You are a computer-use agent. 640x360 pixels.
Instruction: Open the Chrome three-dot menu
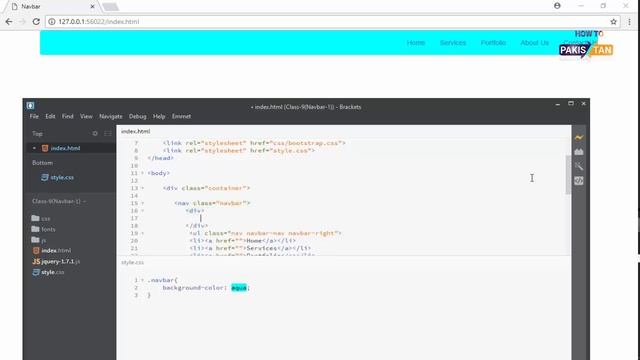coord(629,22)
